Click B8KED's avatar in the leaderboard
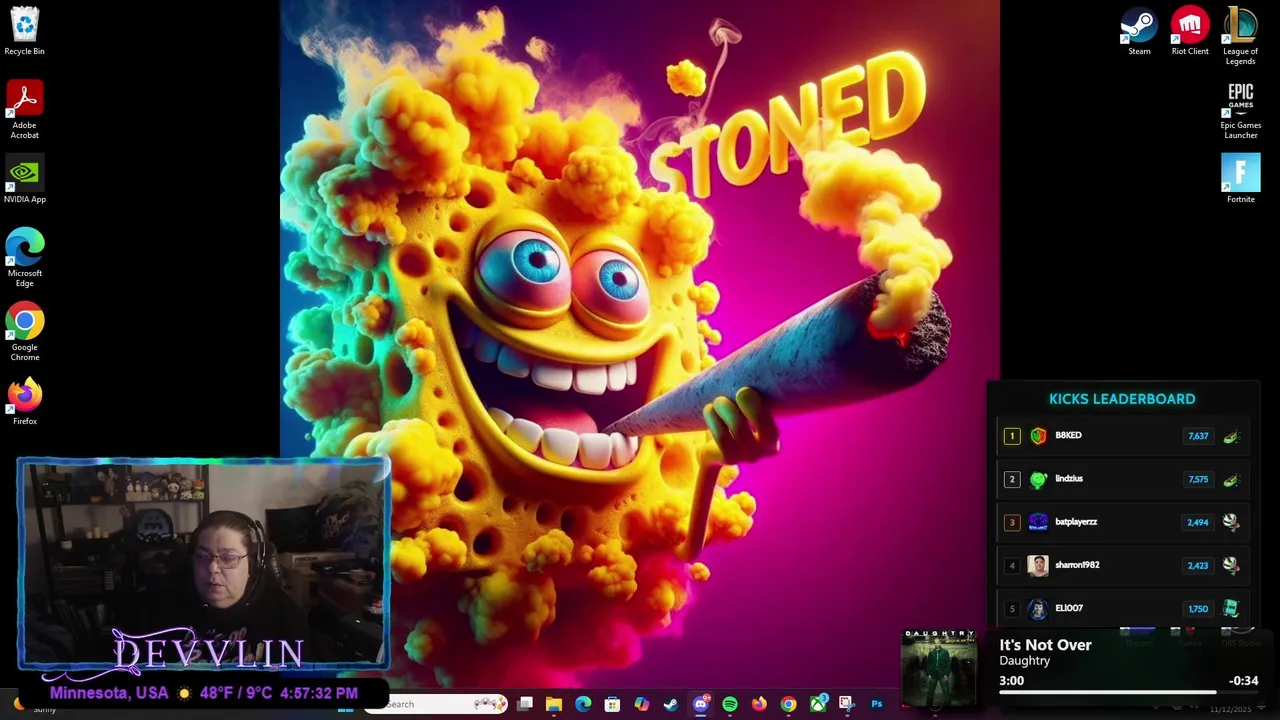 [1038, 436]
